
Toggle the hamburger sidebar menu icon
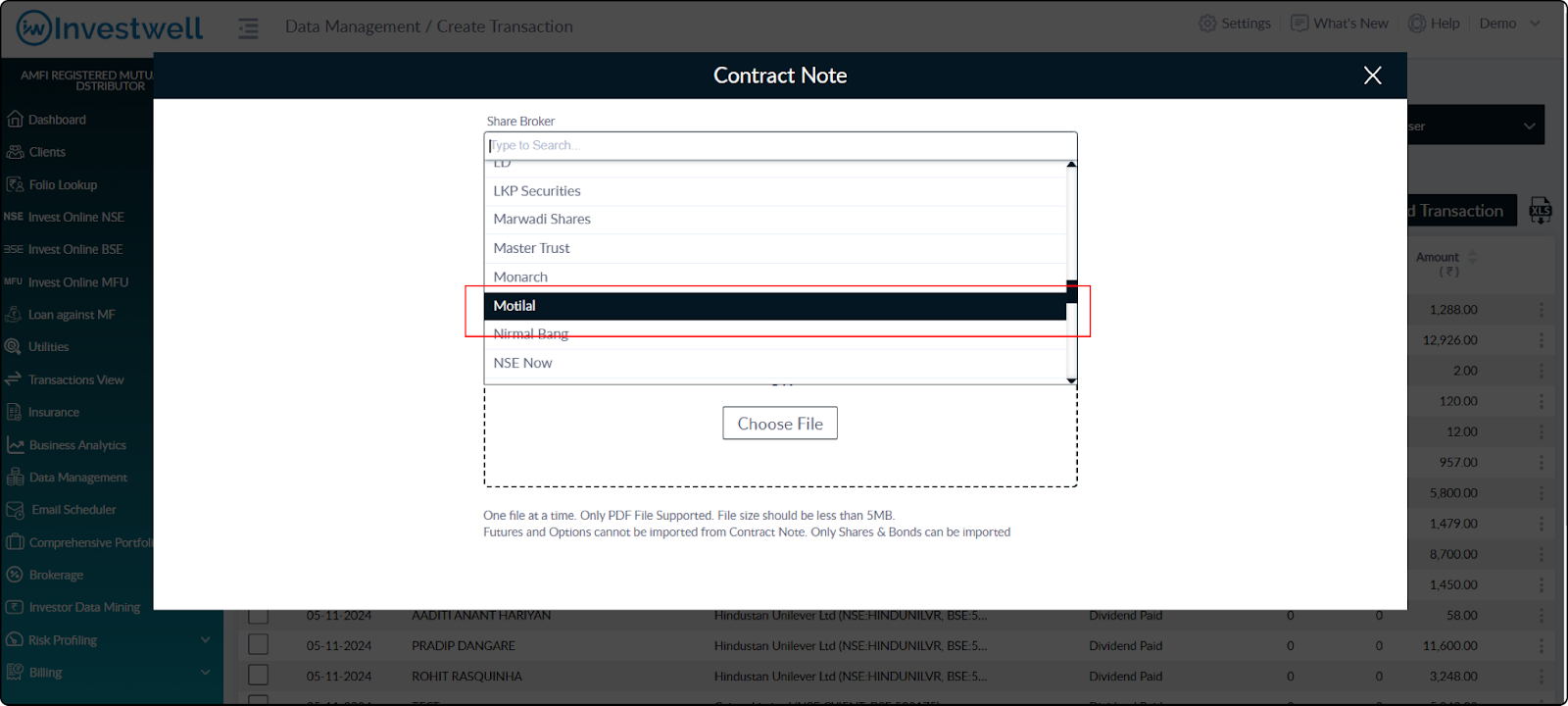point(248,28)
